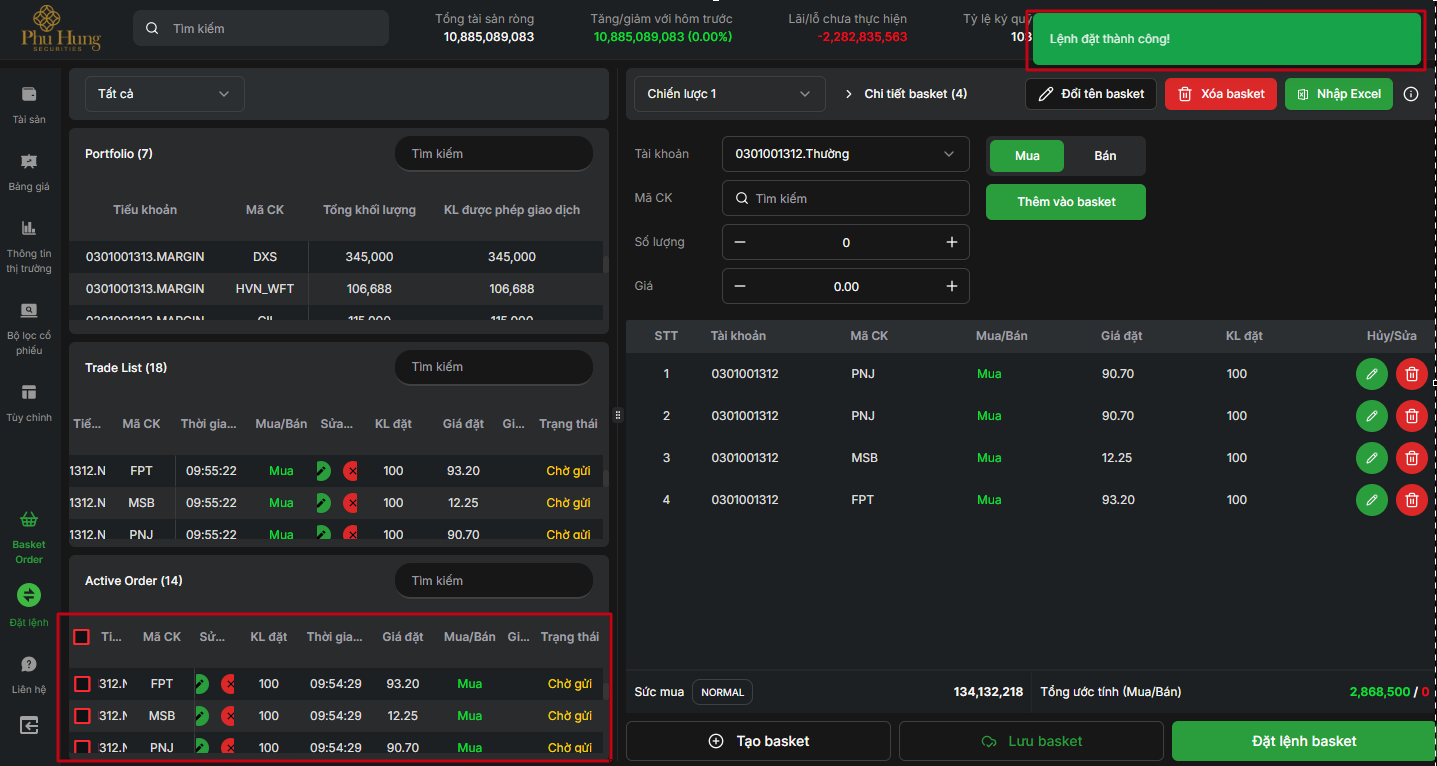
Task: Check the FPT row in Active Order
Action: [x=83, y=684]
